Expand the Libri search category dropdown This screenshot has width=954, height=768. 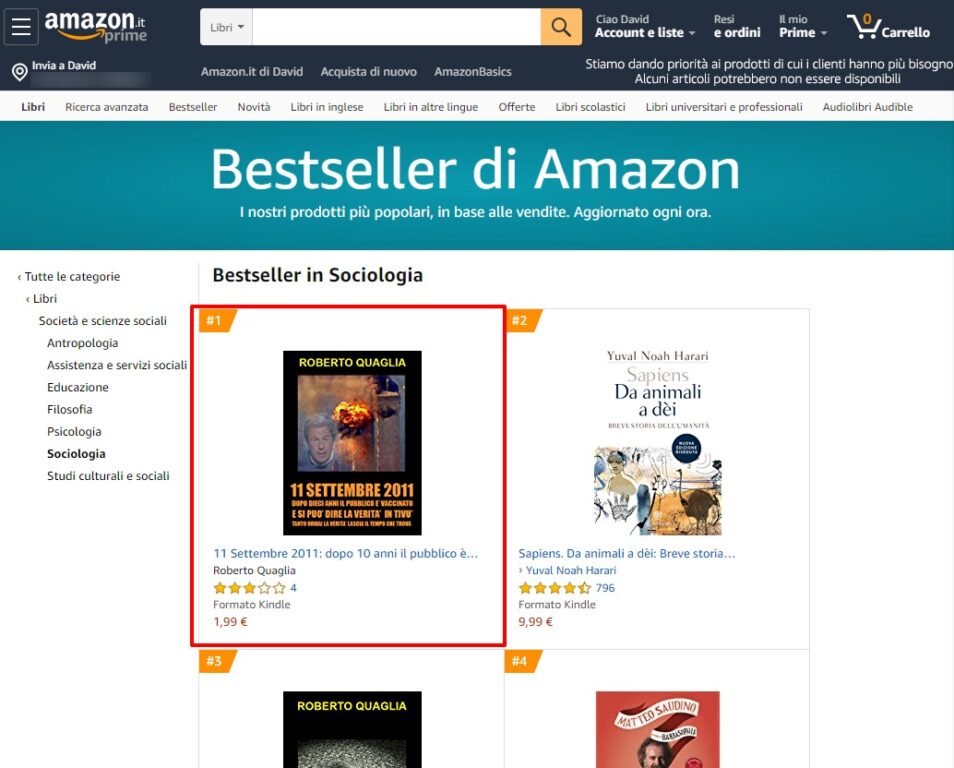(x=226, y=27)
